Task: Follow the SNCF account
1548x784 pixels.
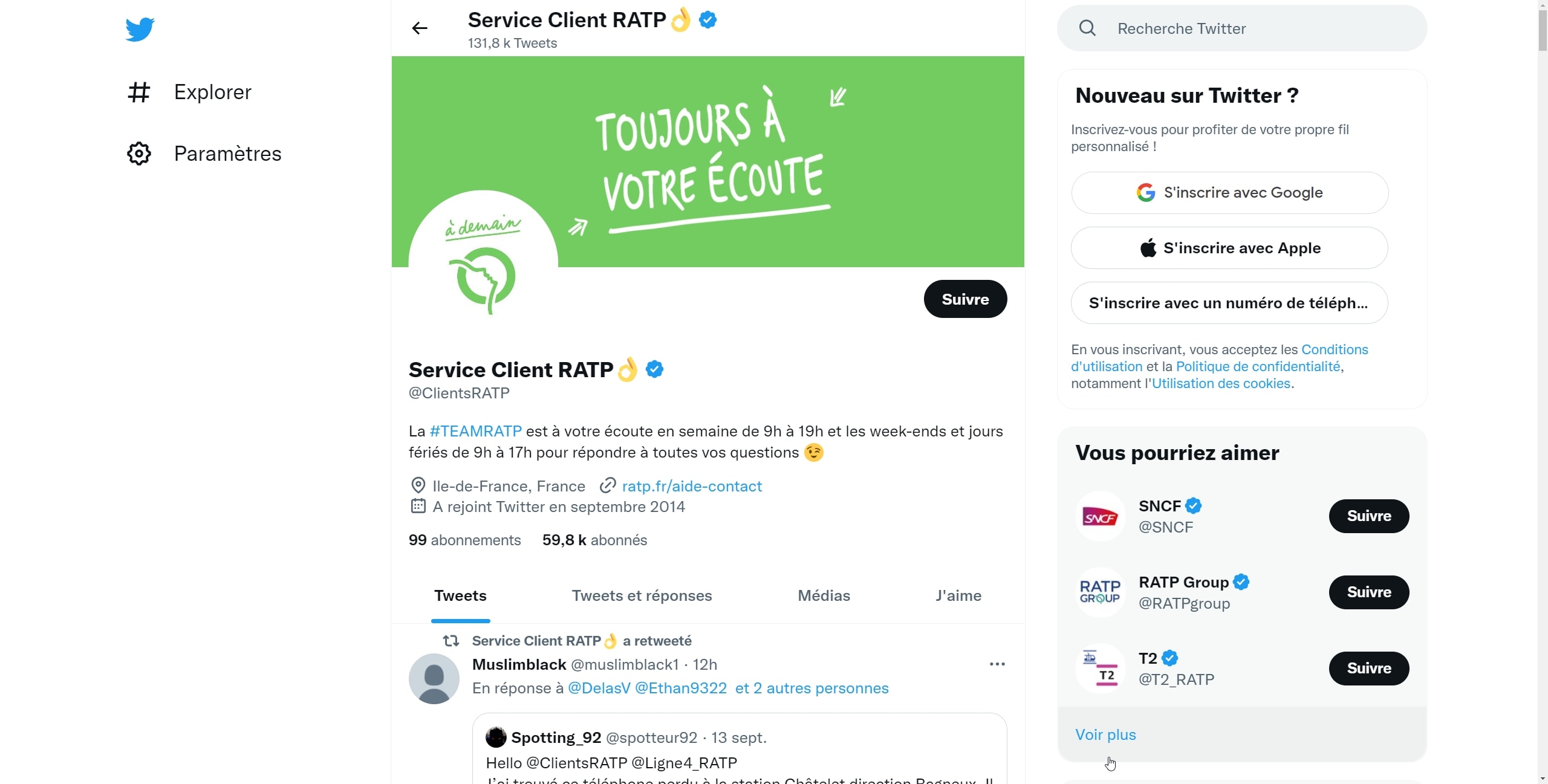Action: tap(1368, 516)
